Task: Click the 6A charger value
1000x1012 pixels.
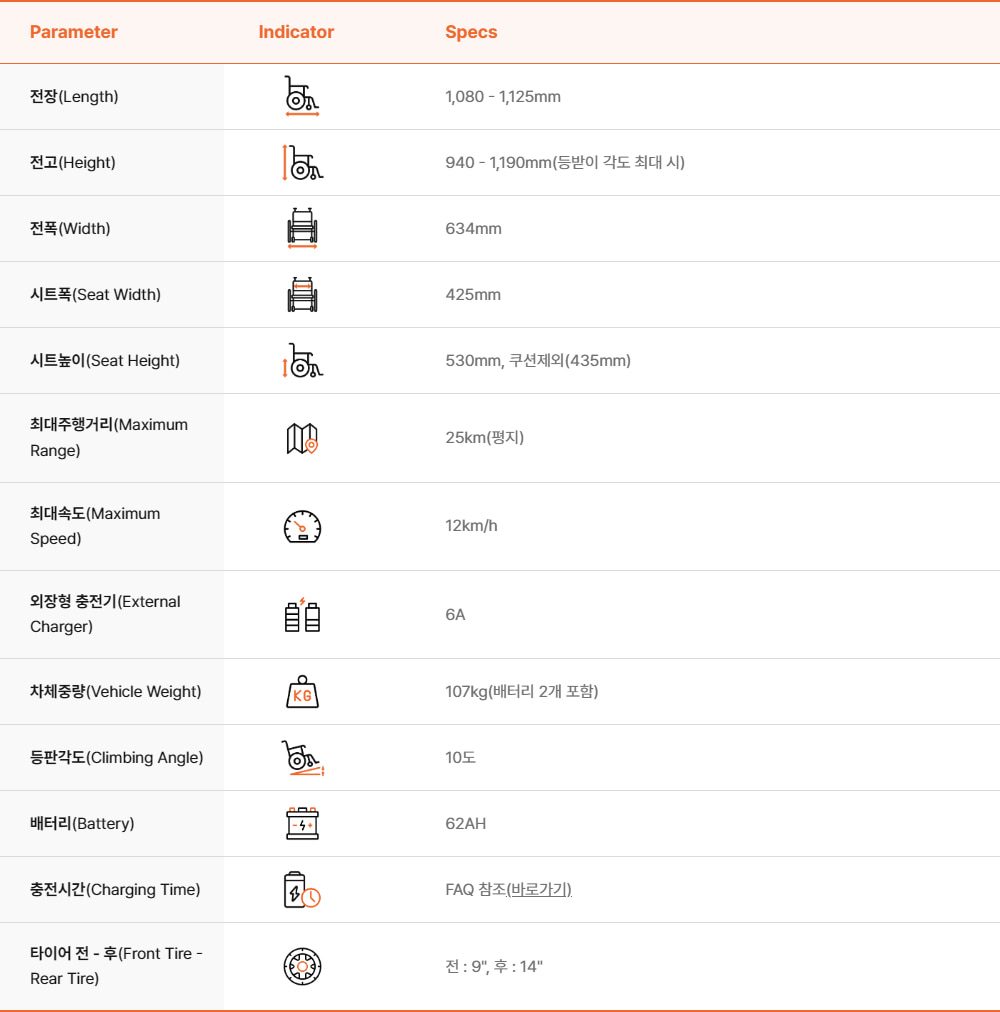Action: point(455,614)
